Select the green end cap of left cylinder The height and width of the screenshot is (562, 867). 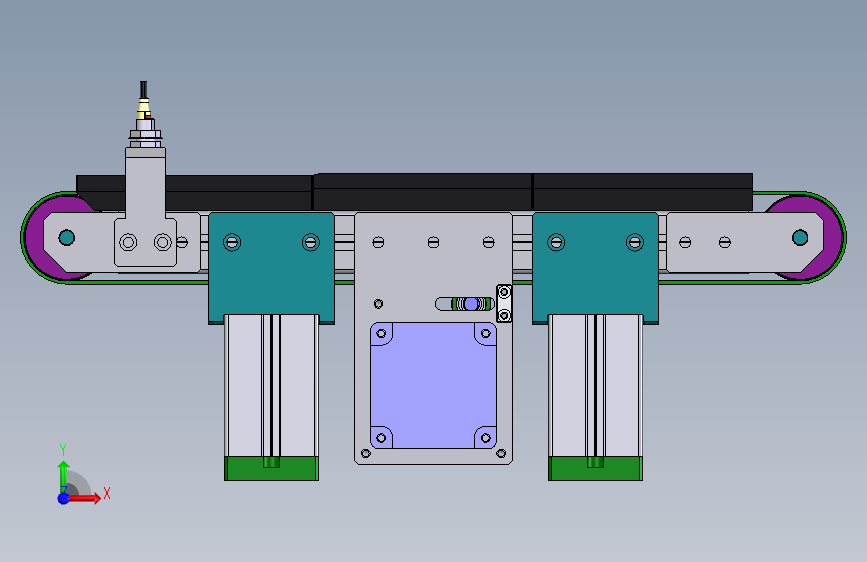[x=271, y=469]
